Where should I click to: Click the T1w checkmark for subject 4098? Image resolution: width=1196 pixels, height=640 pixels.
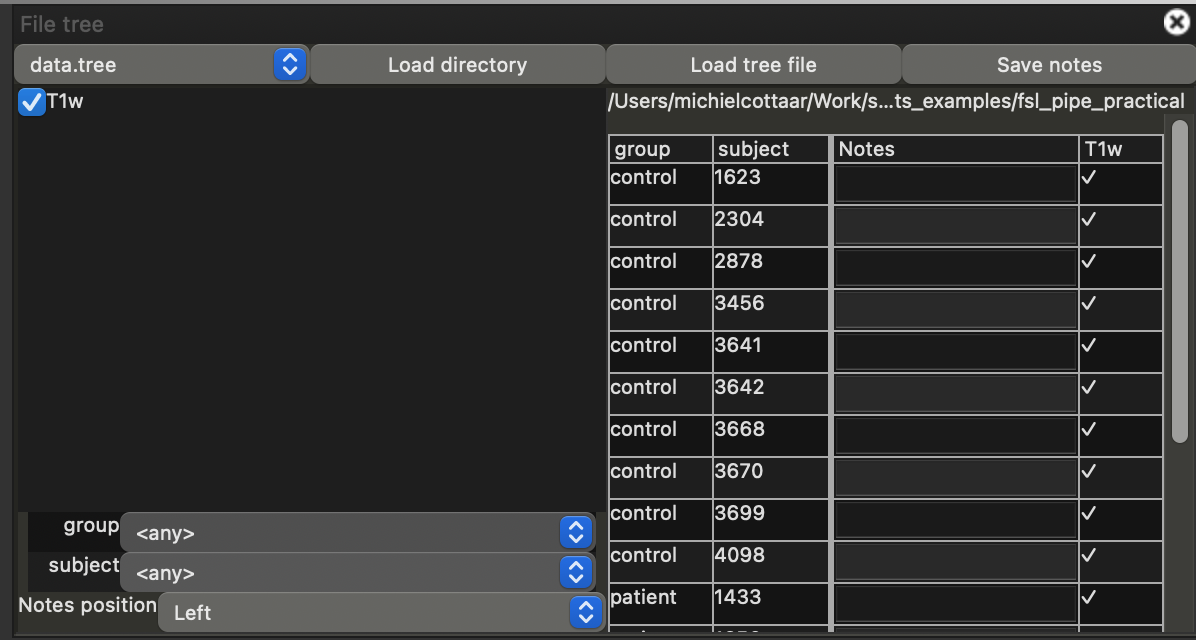point(1090,555)
